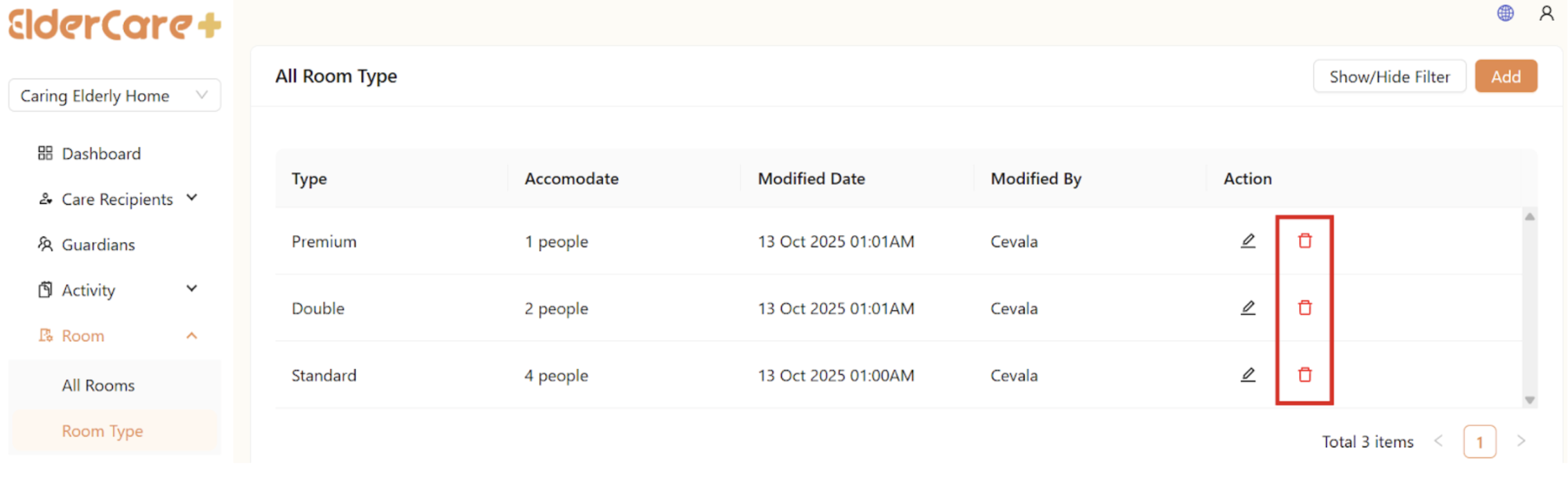Image resolution: width=1568 pixels, height=484 pixels.
Task: Open the language globe icon
Action: point(1505,13)
